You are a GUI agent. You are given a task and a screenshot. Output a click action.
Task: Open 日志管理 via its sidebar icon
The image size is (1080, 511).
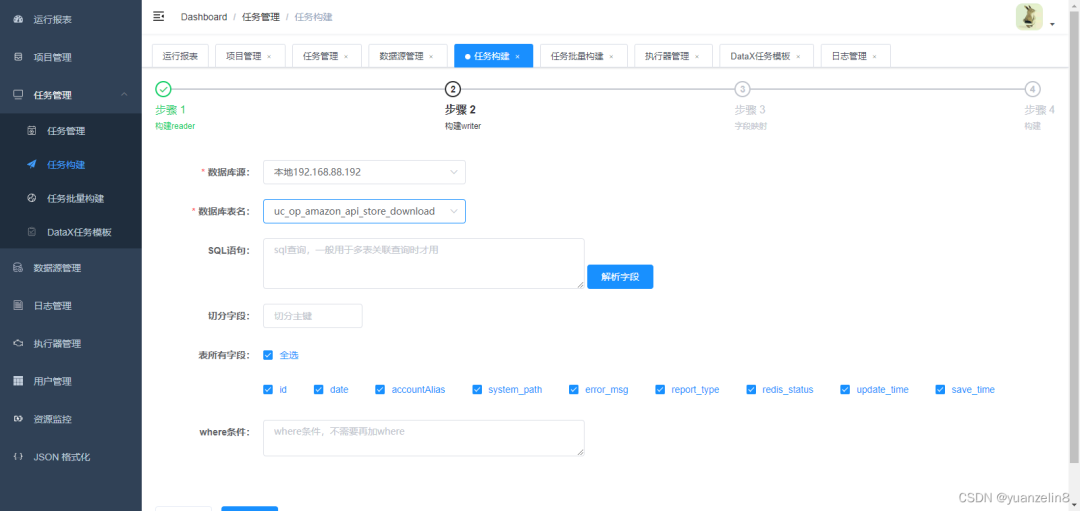coord(18,306)
